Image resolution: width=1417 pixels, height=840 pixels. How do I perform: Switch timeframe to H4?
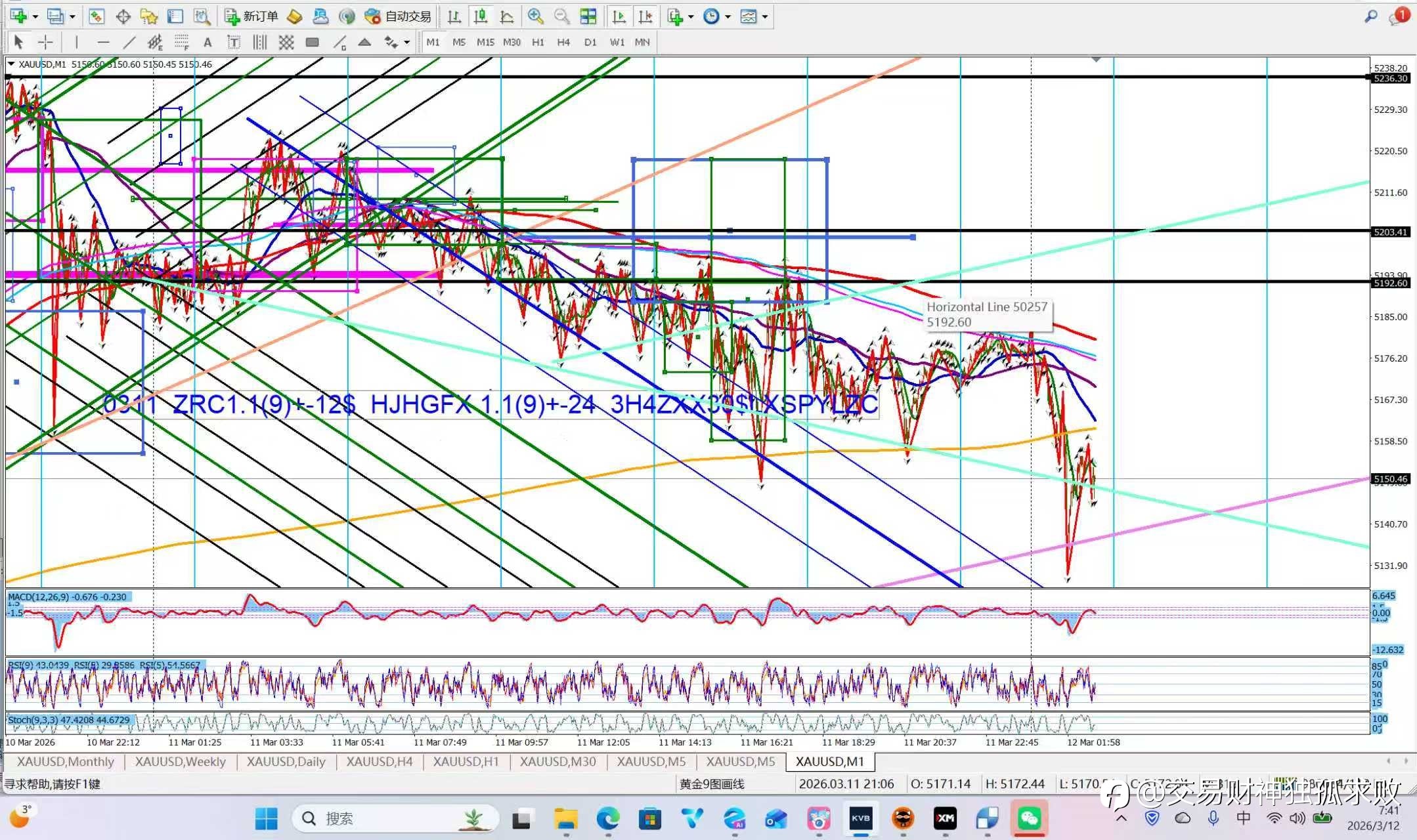563,42
